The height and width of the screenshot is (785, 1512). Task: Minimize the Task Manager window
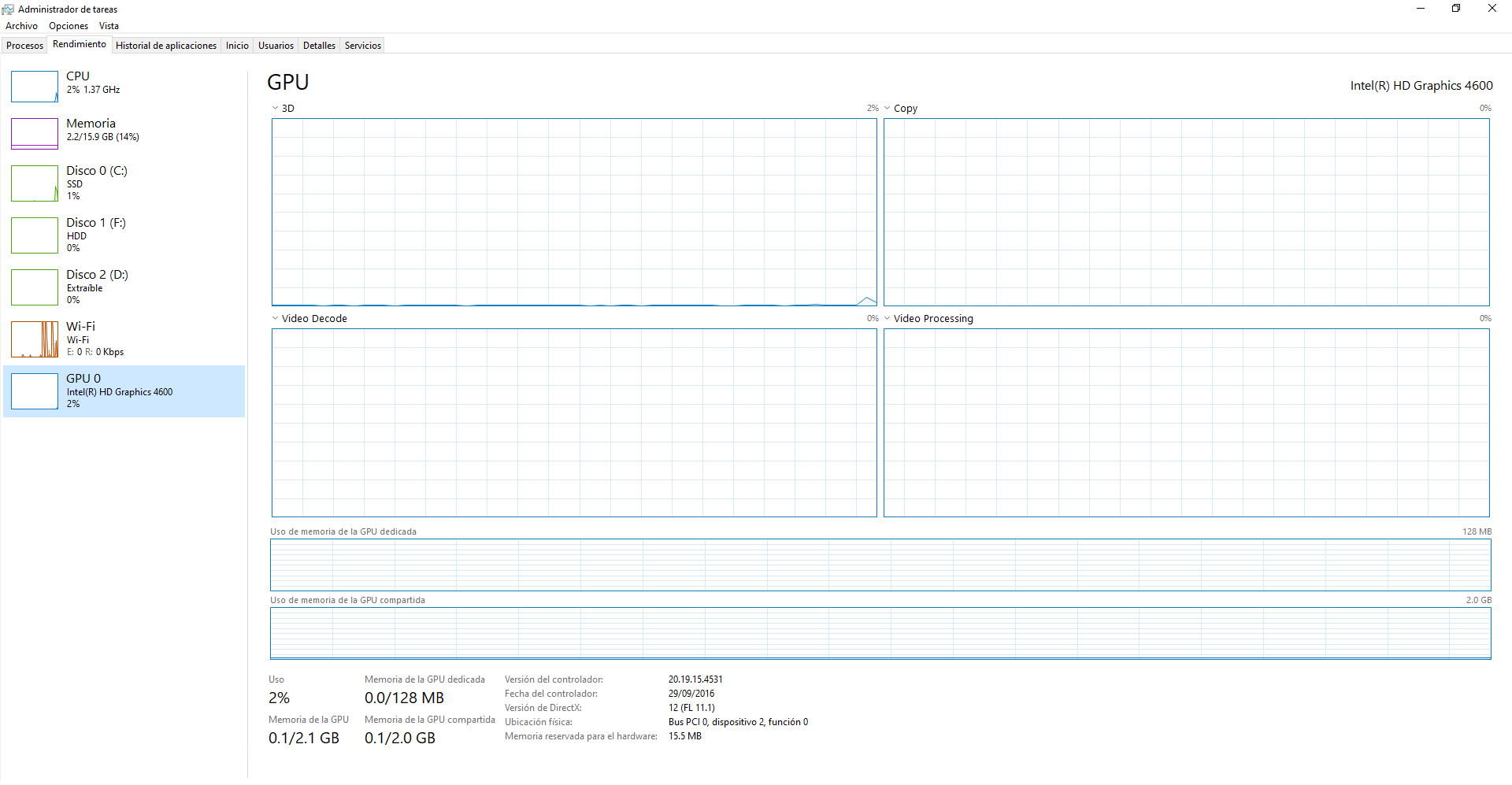point(1421,9)
